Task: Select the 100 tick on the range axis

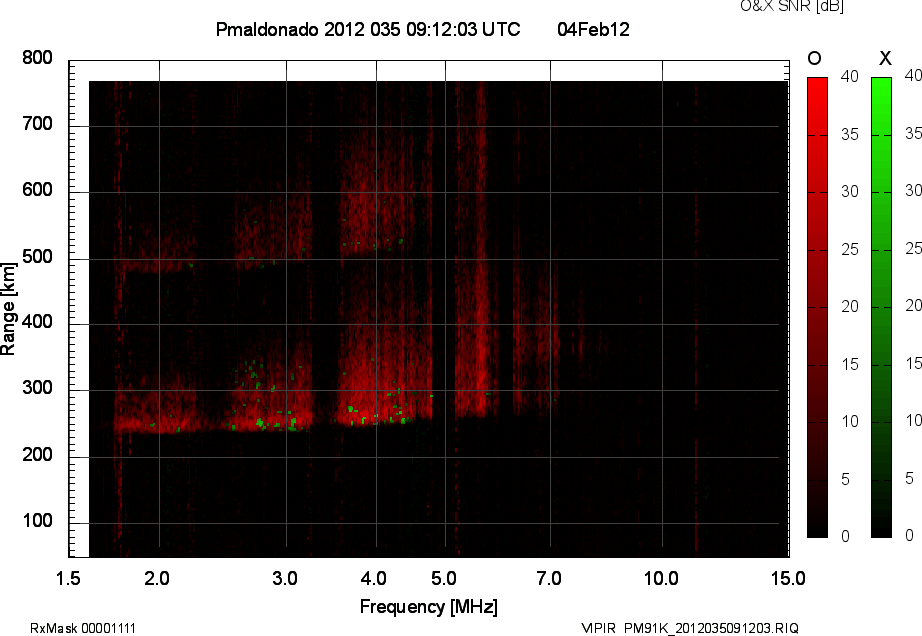Action: pos(37,523)
